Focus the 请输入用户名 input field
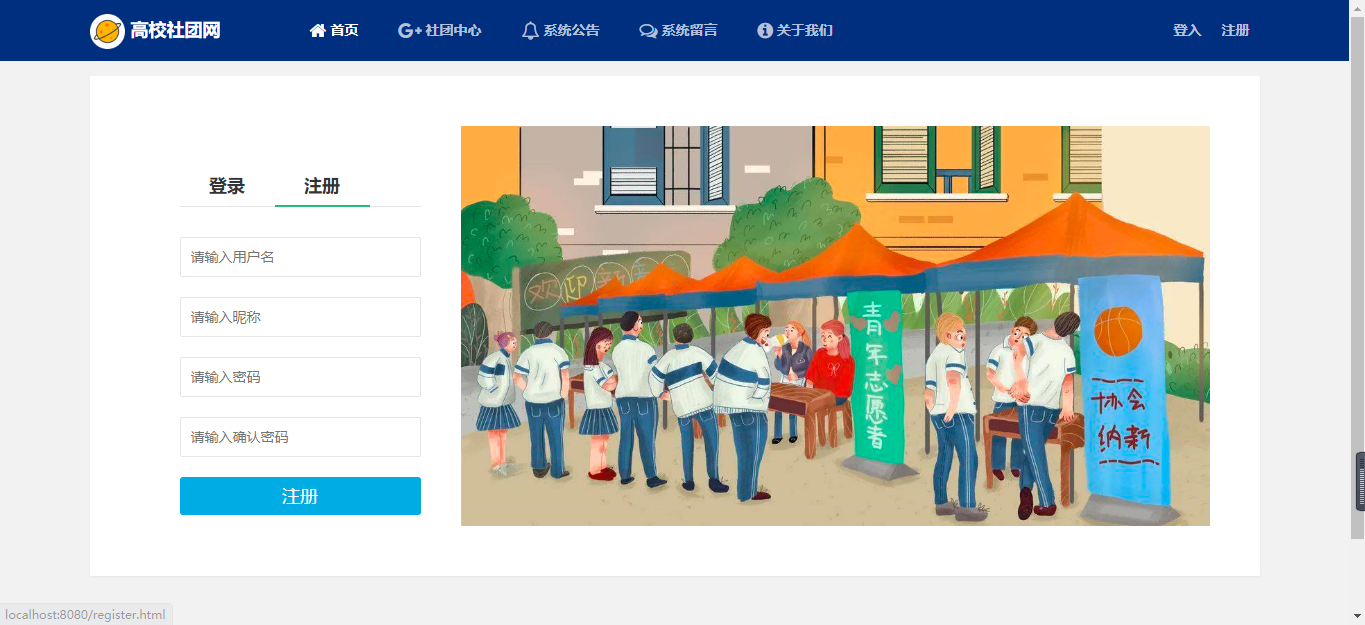The image size is (1365, 625). click(x=300, y=257)
